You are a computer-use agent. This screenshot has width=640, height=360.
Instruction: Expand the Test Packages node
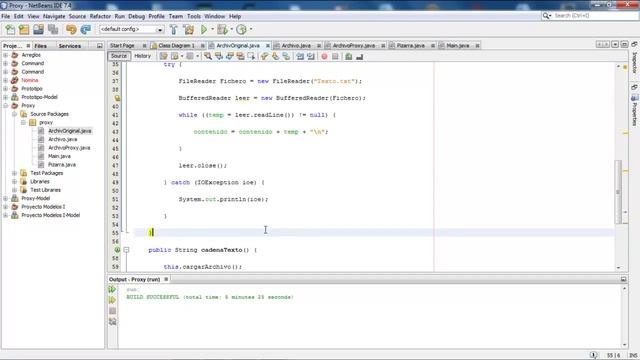15,173
